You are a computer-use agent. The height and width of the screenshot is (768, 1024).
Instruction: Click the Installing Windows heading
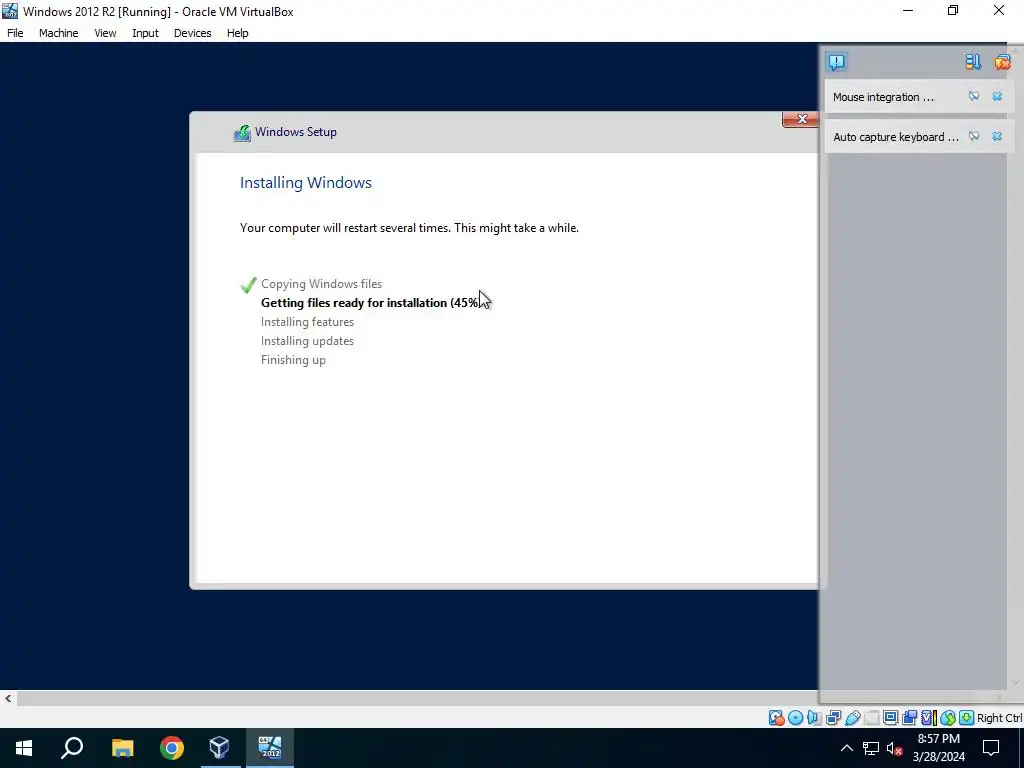(306, 183)
